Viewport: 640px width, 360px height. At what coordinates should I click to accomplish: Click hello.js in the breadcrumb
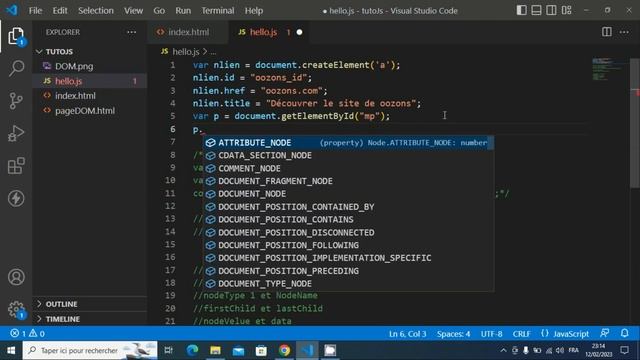[x=185, y=52]
